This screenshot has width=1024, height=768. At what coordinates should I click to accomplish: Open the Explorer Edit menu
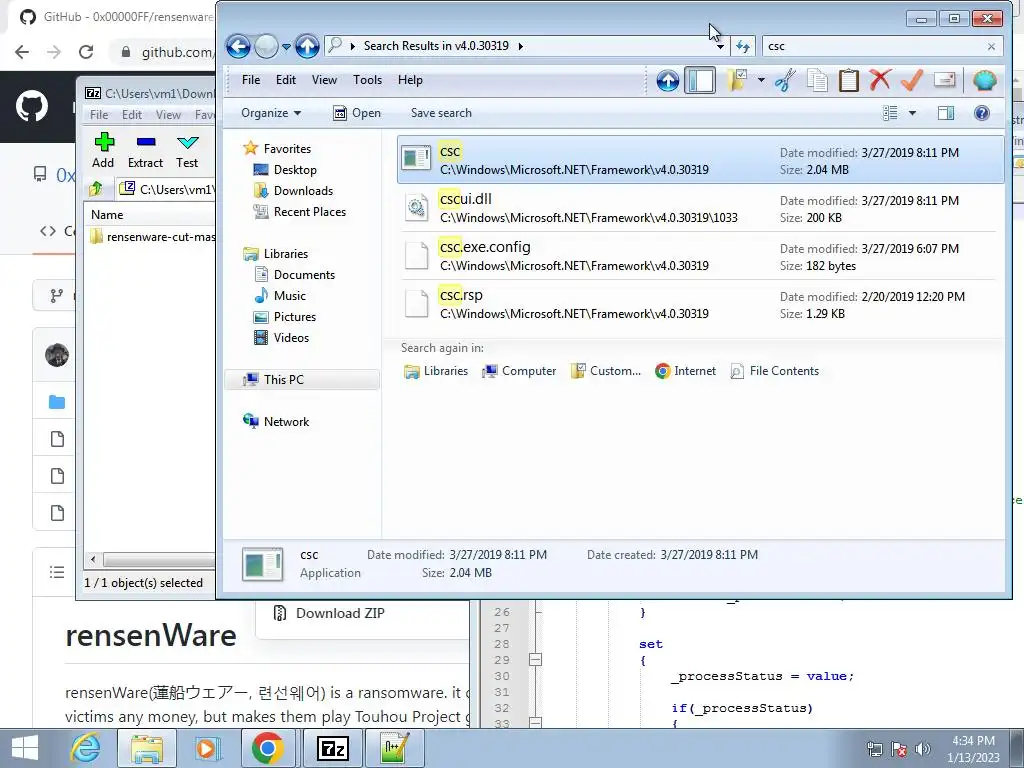click(285, 80)
